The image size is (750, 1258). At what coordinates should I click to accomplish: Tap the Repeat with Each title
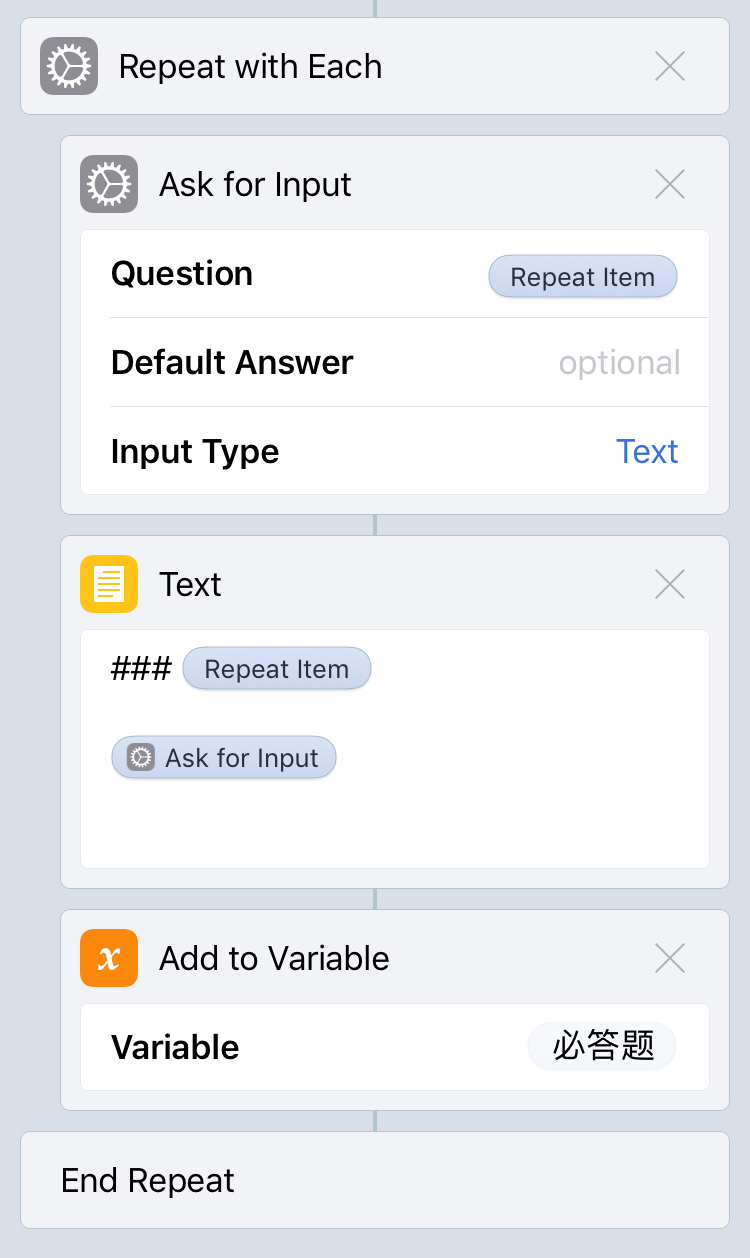point(250,66)
